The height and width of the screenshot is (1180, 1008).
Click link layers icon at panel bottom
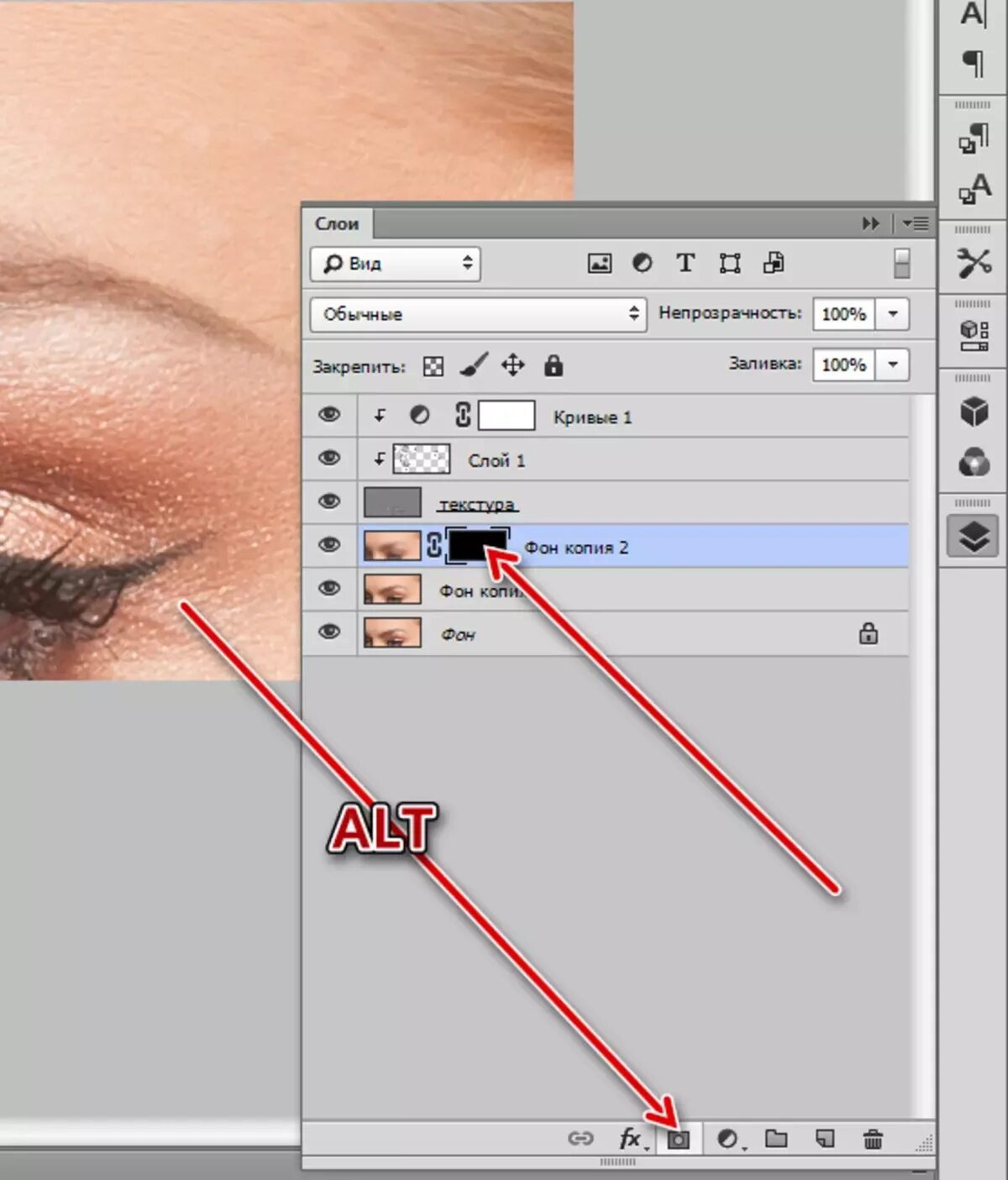(x=580, y=1139)
